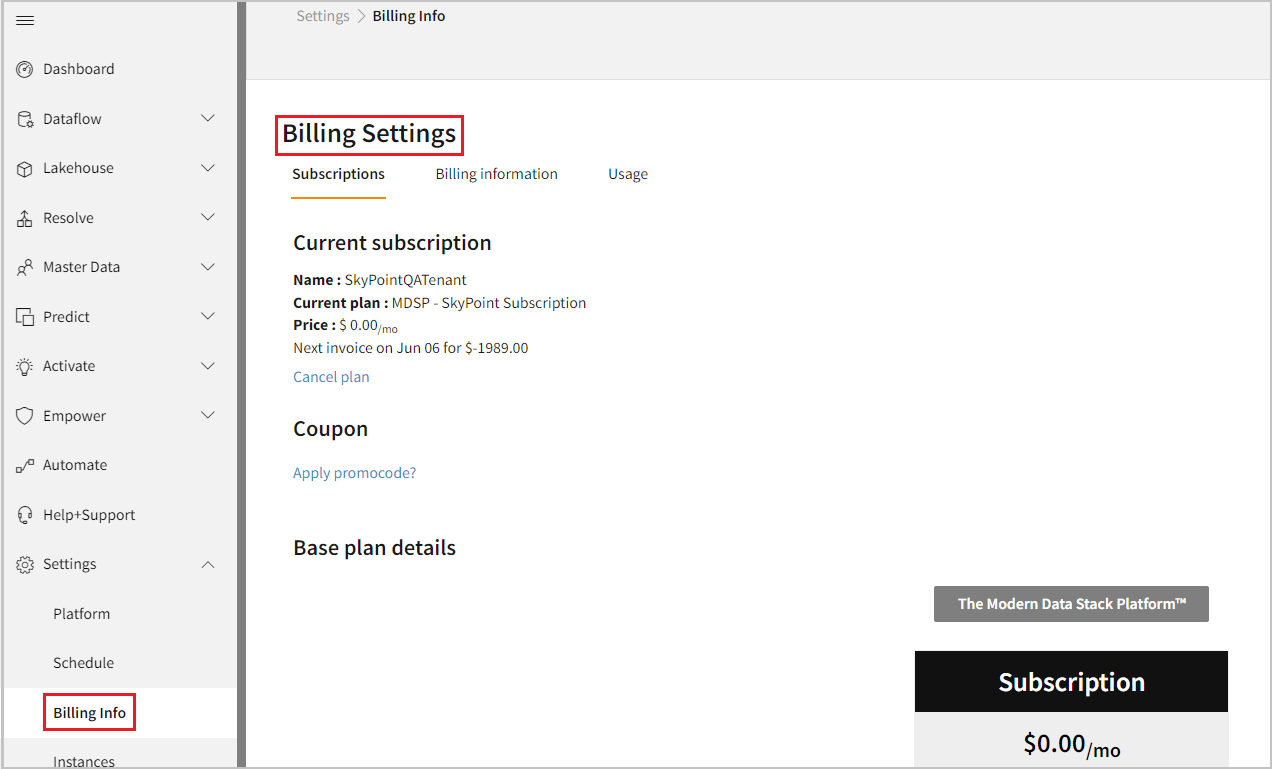
Task: Switch to the Subscriptions tab
Action: click(x=338, y=174)
